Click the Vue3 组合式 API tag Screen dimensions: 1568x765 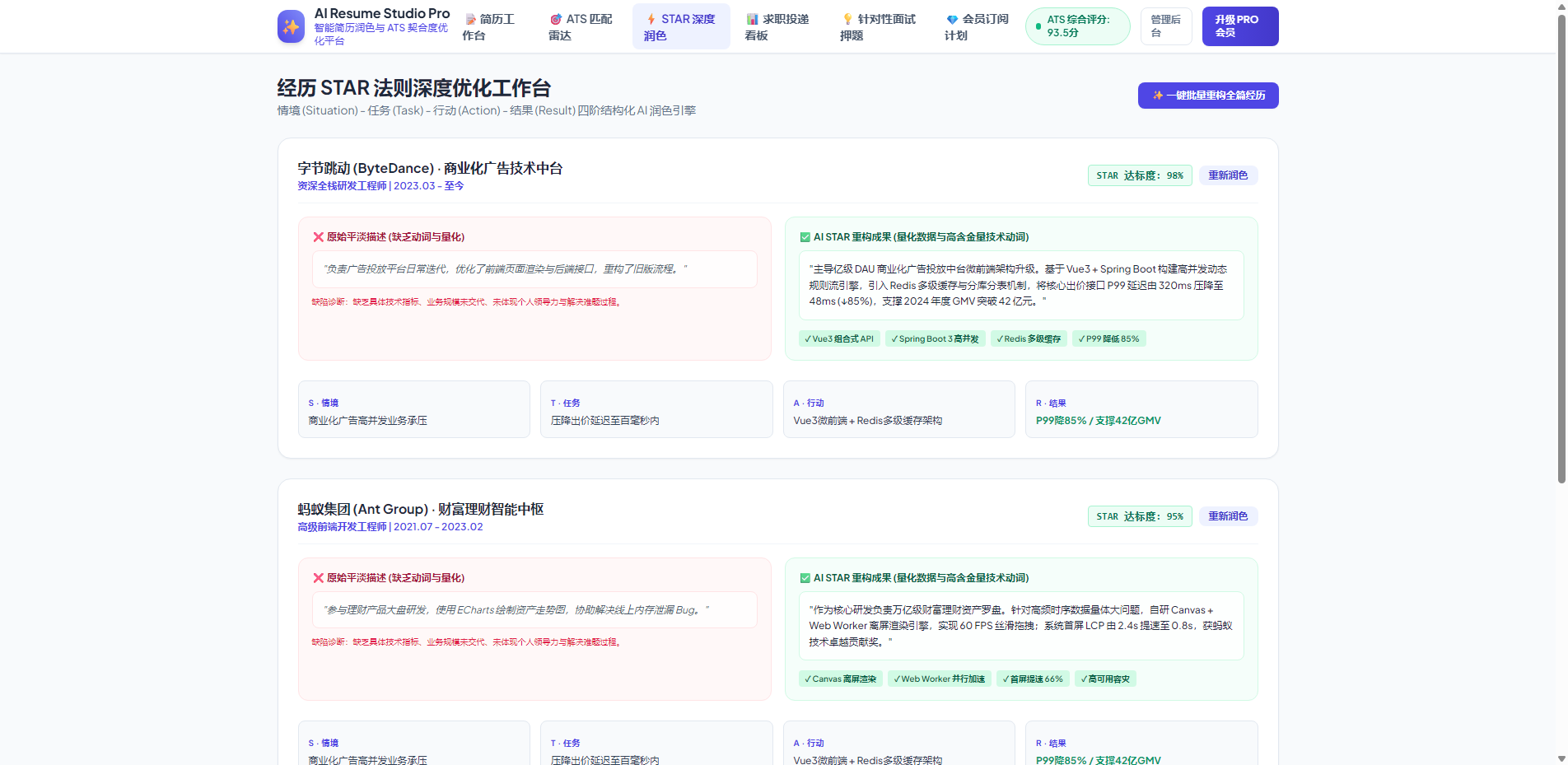click(839, 338)
